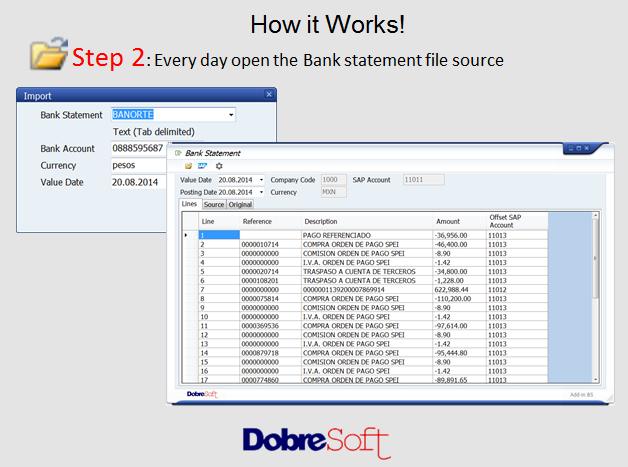Click amount -1,228.00 in line 6
The image size is (628, 467).
coord(459,280)
